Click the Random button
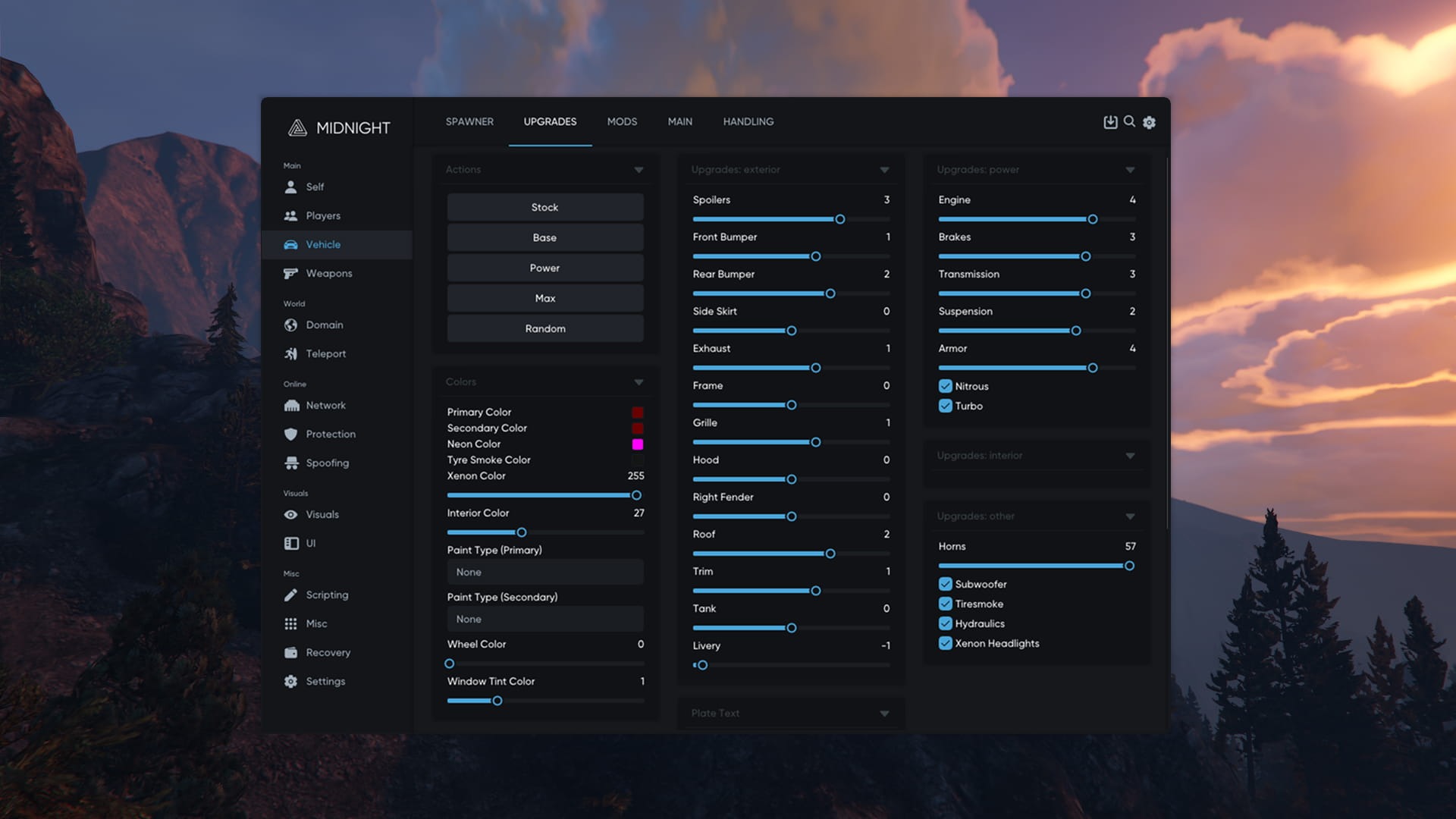This screenshot has width=1456, height=819. 545,328
